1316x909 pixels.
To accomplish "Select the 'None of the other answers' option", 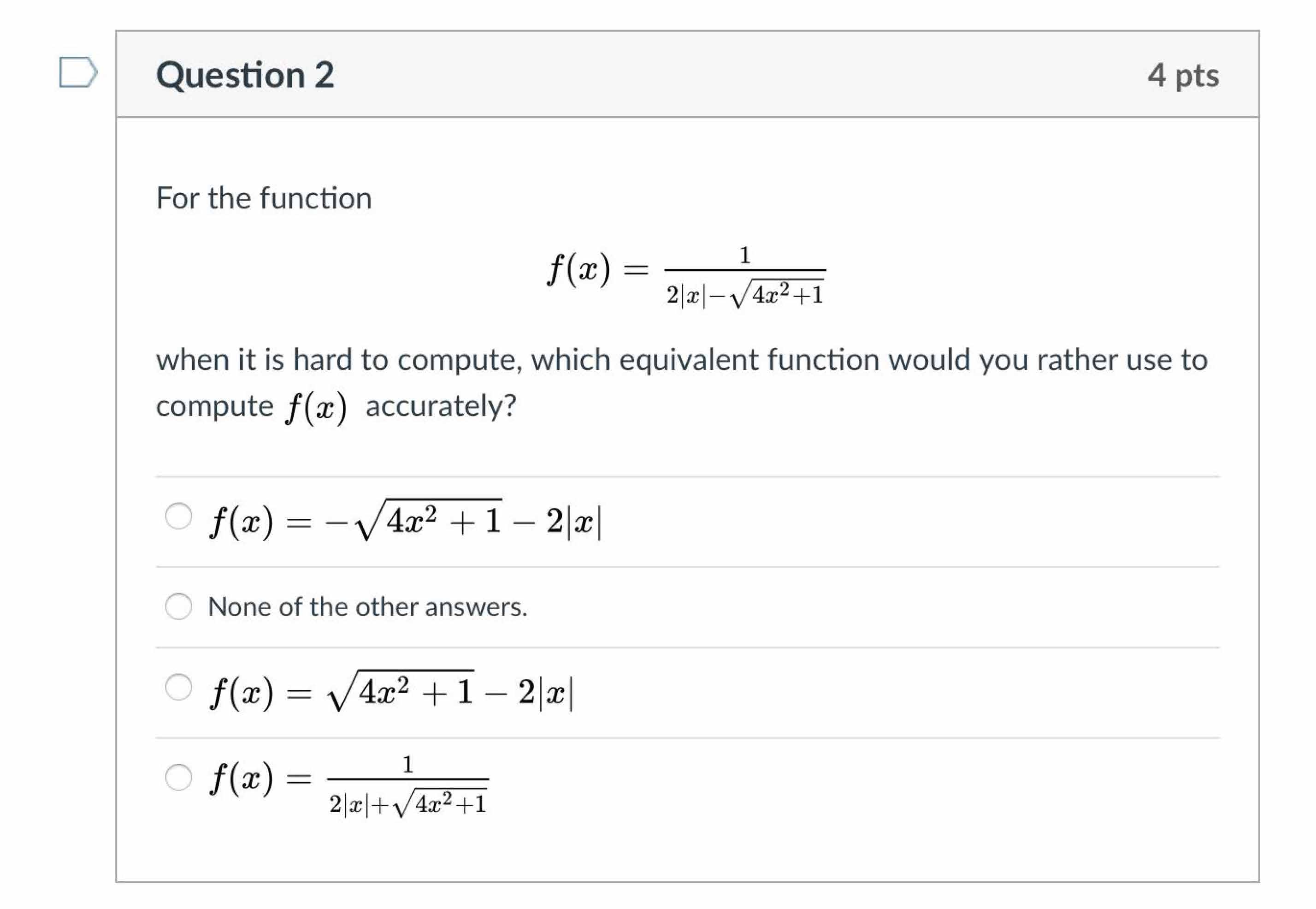I will point(178,606).
